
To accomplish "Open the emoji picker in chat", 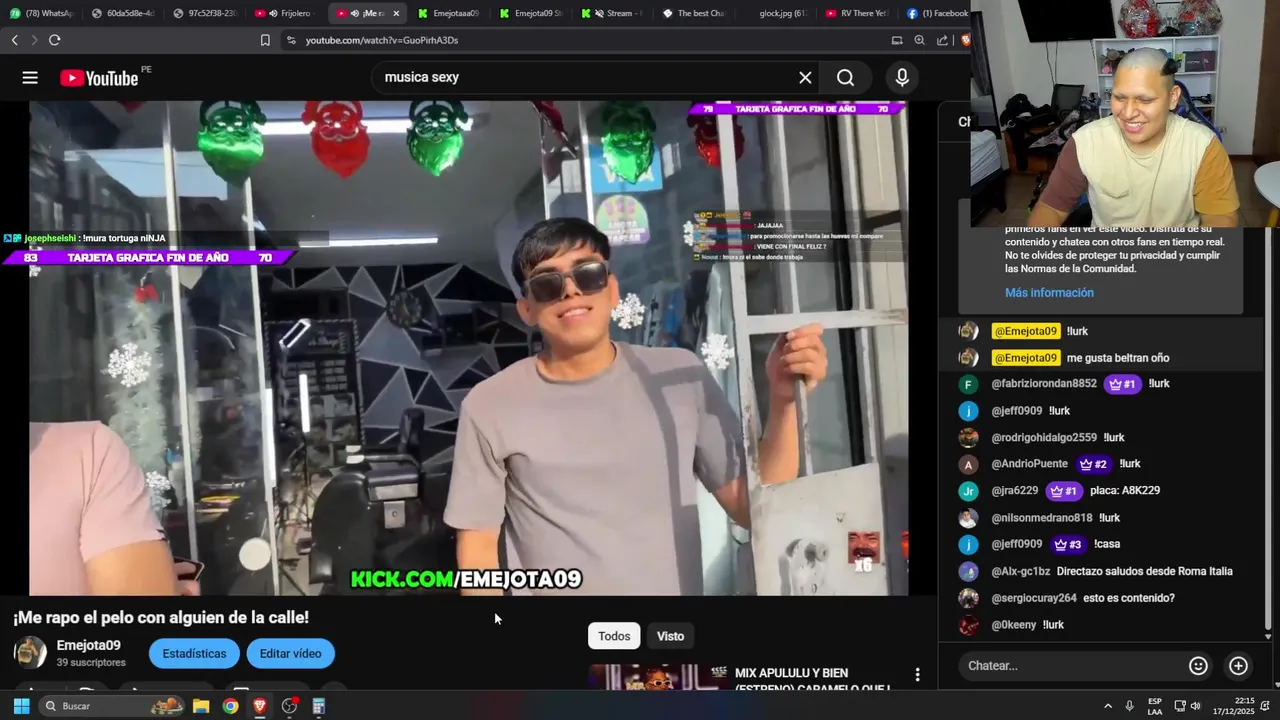I will (x=1198, y=666).
